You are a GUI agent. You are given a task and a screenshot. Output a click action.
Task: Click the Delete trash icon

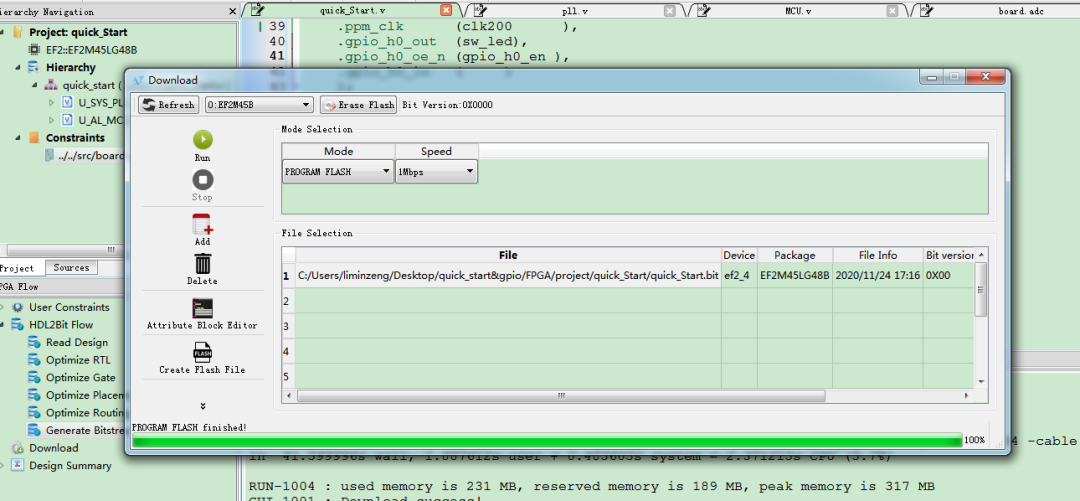pos(202,264)
